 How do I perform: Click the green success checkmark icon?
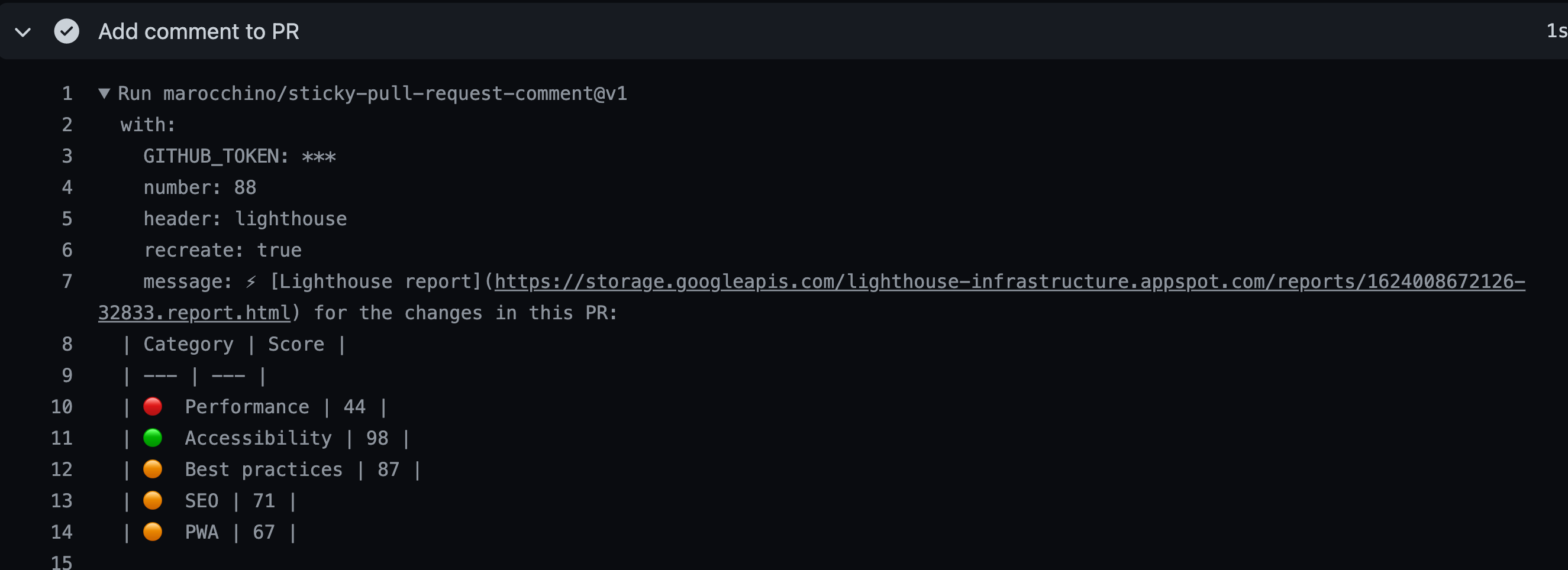pos(67,31)
